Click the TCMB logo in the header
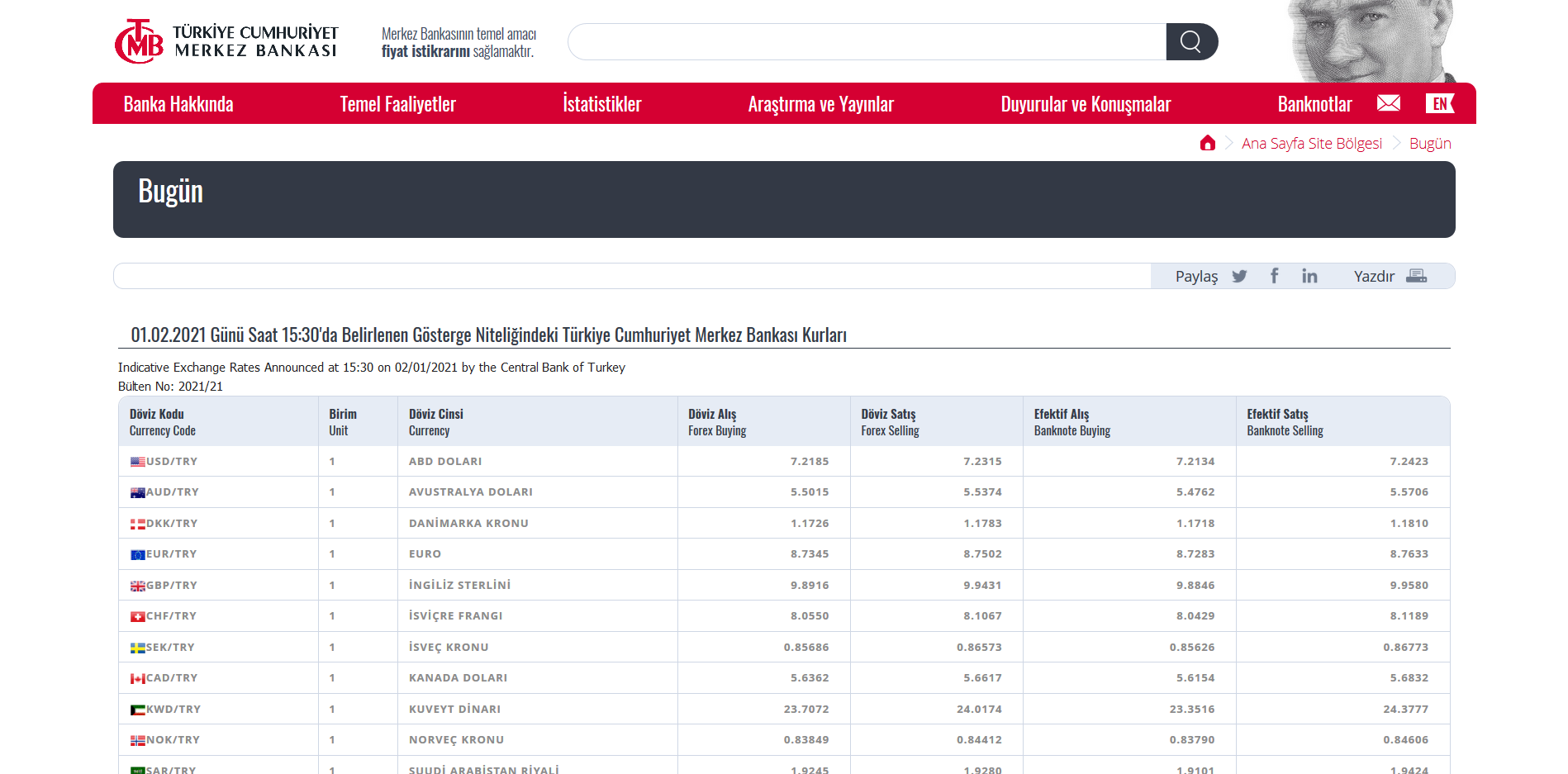Screen dimensions: 1568x774 226,41
